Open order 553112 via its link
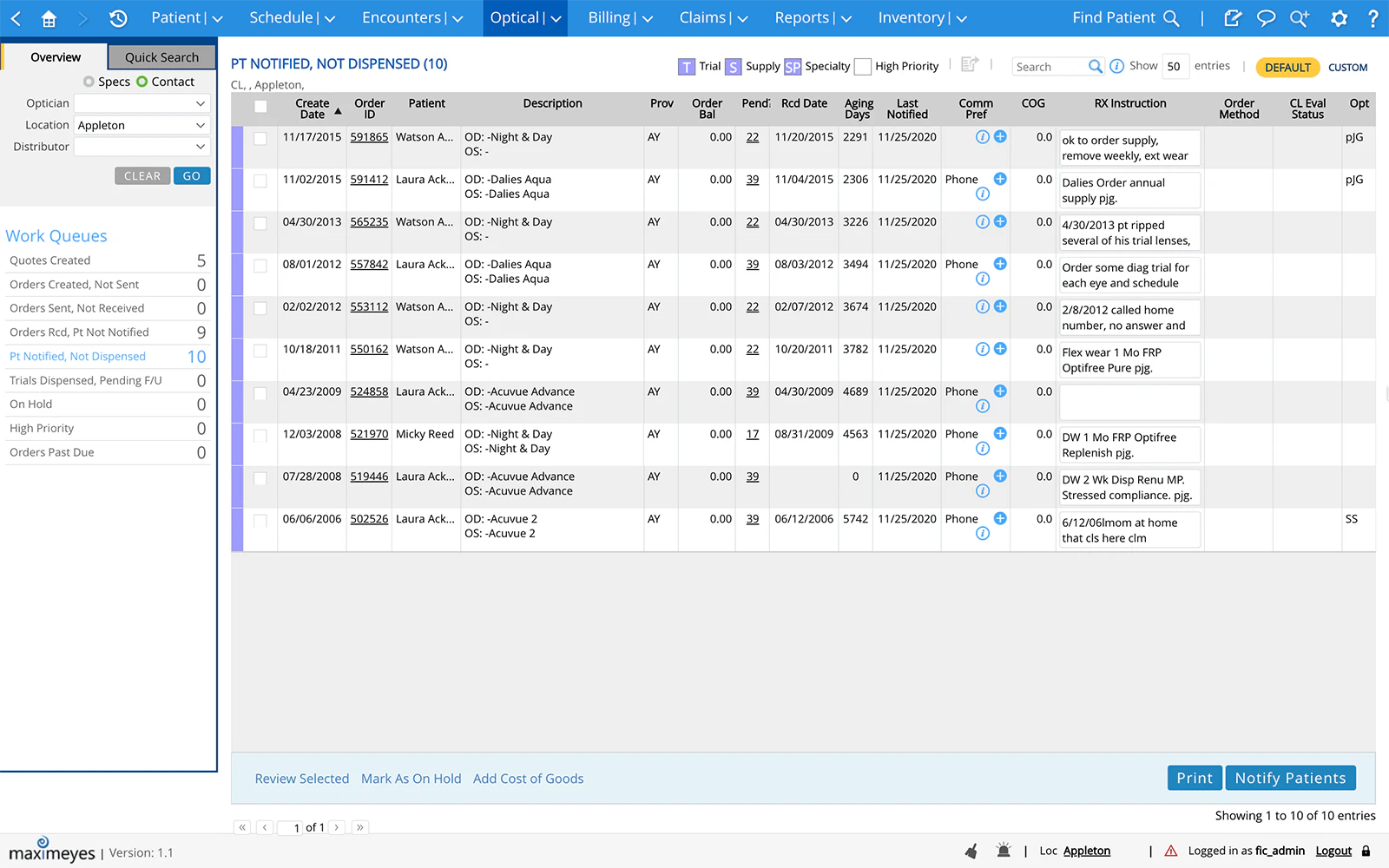 point(369,306)
